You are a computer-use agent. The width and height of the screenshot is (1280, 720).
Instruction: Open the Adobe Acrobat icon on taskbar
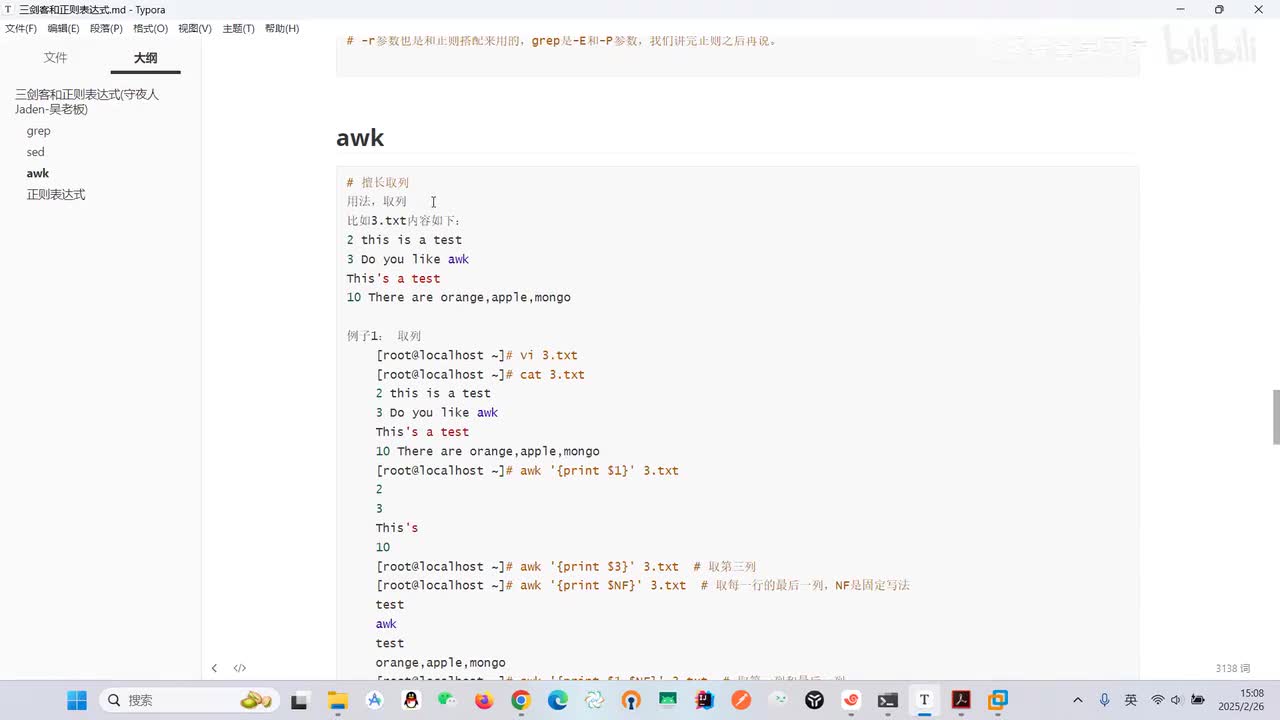coord(961,700)
